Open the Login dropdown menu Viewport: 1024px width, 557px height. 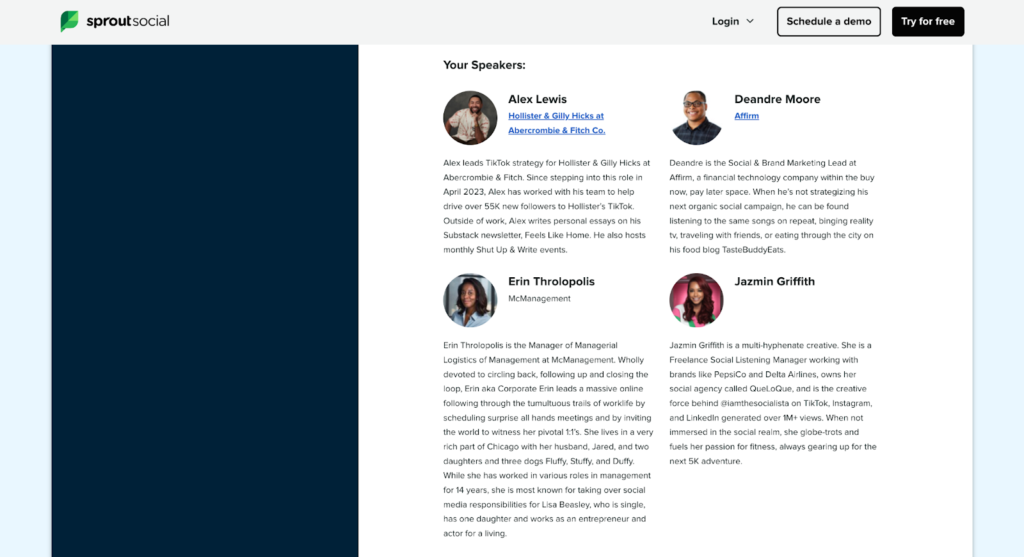pos(733,22)
